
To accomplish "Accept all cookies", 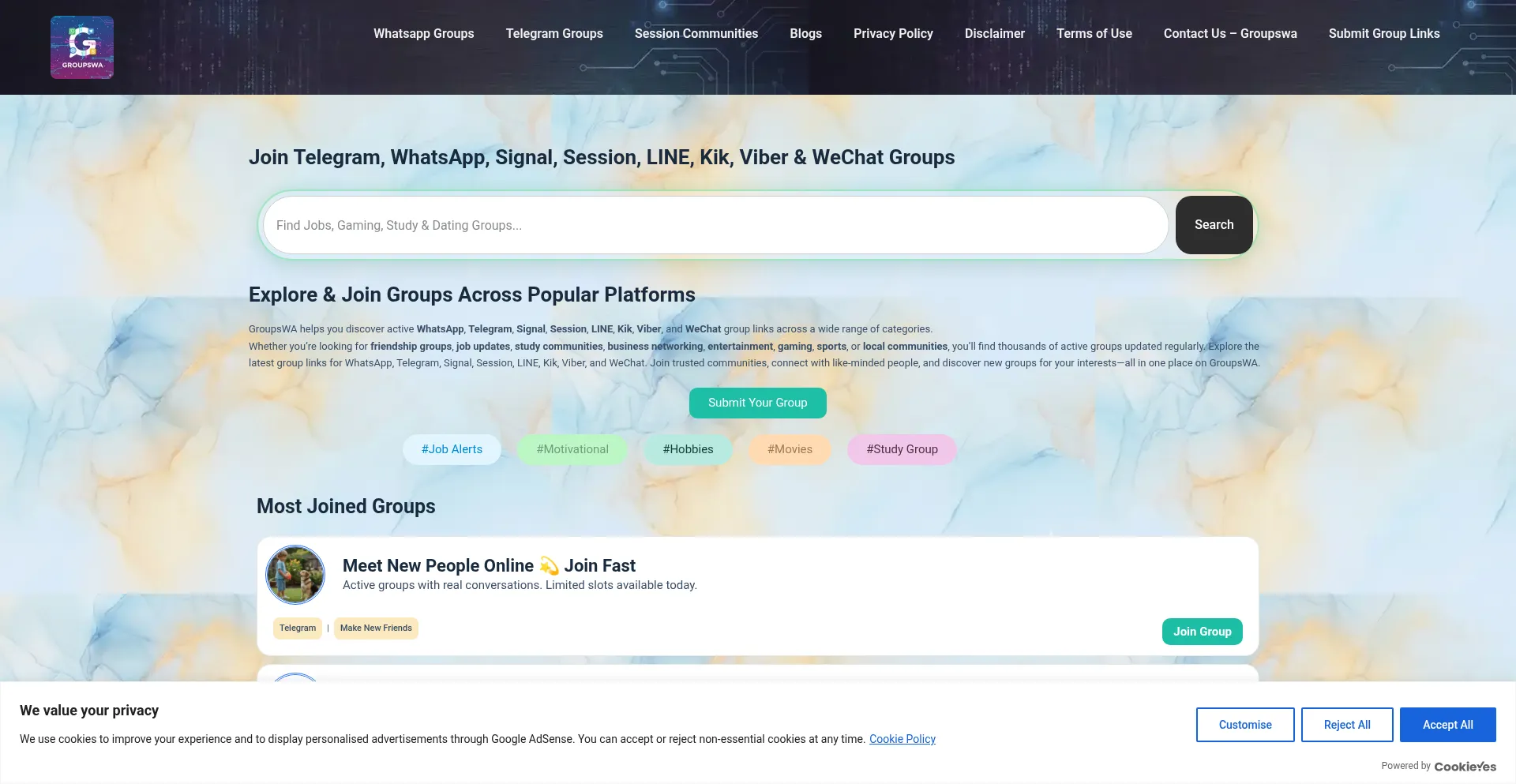I will pos(1448,725).
